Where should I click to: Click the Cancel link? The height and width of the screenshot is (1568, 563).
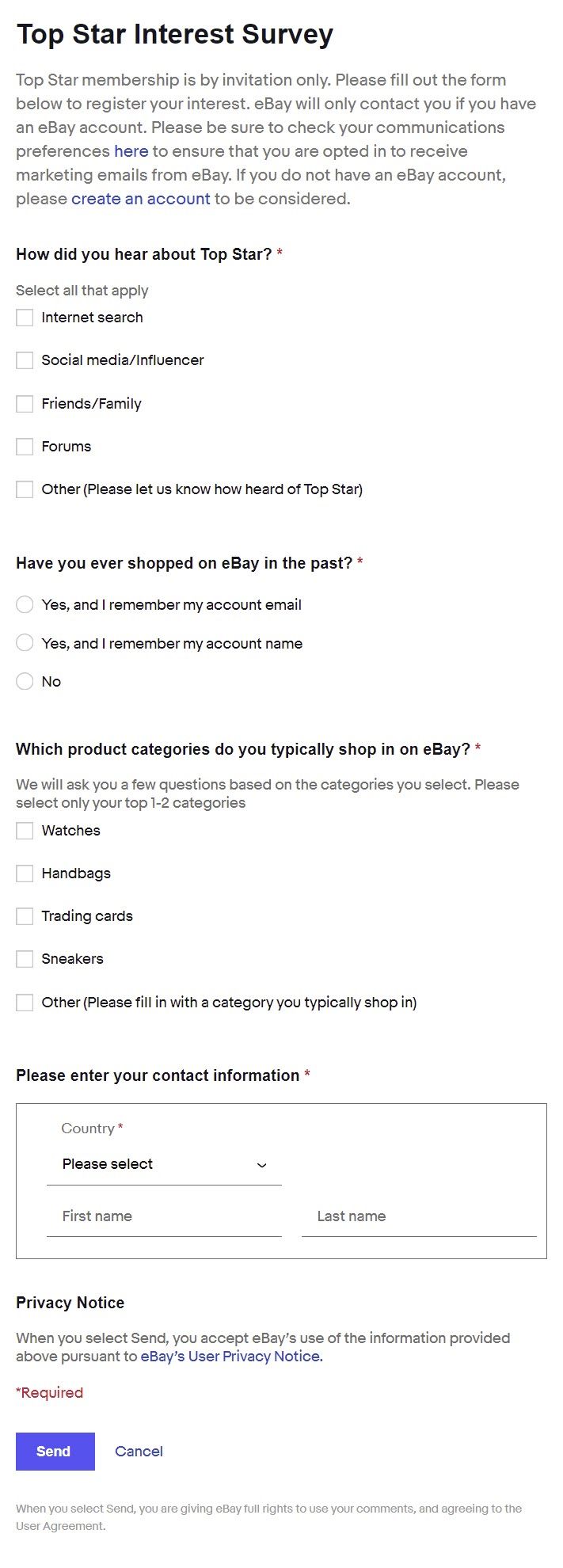(x=139, y=1452)
